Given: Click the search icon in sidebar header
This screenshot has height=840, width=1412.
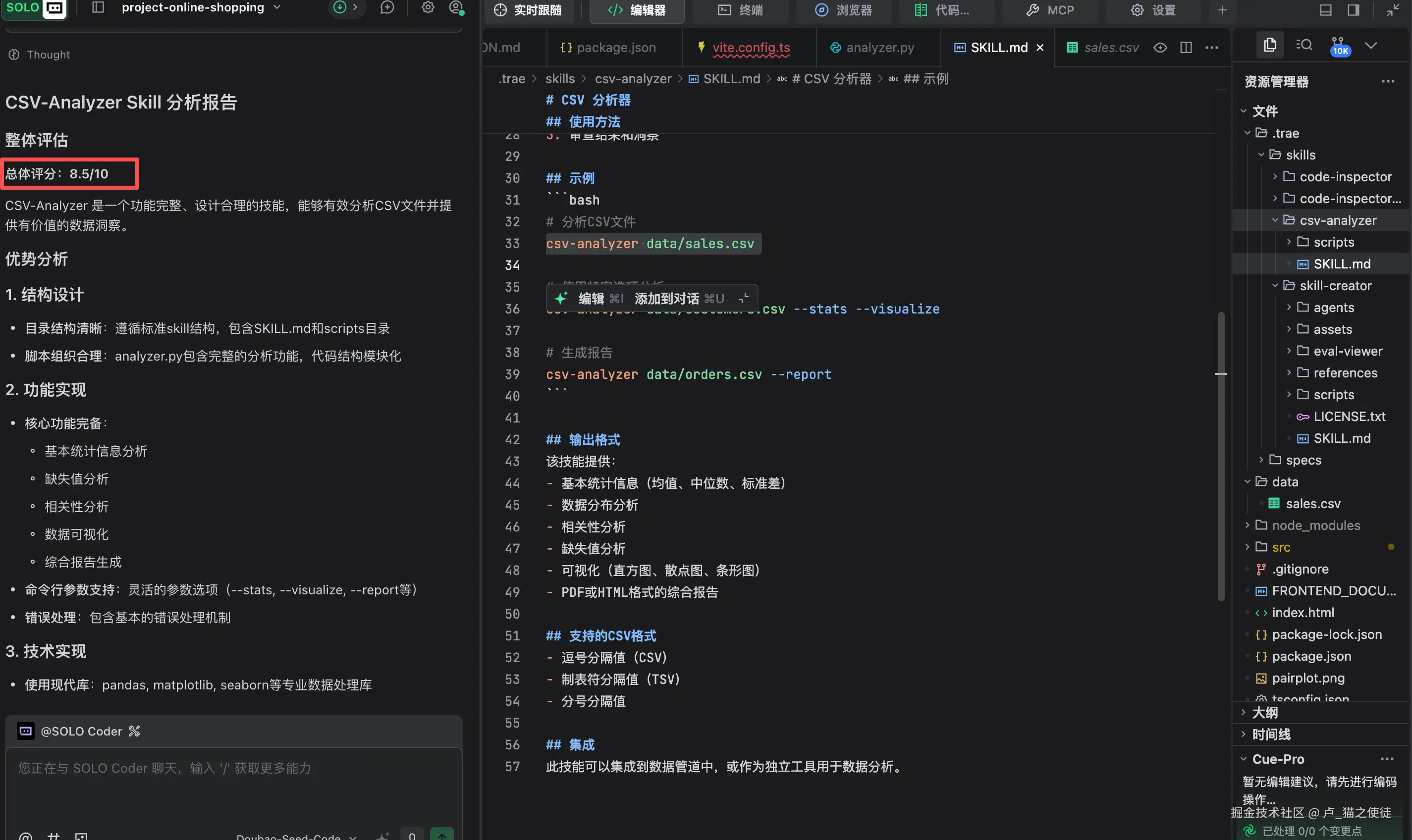Looking at the screenshot, I should pos(1304,45).
